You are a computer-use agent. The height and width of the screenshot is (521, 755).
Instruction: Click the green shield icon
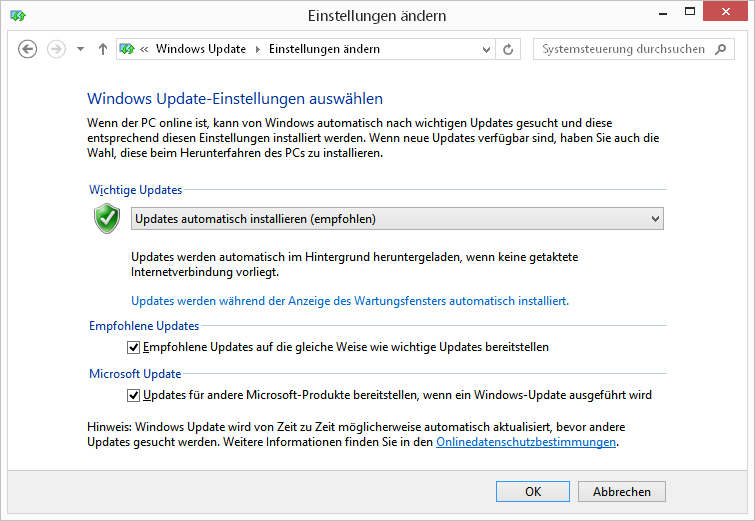point(107,219)
